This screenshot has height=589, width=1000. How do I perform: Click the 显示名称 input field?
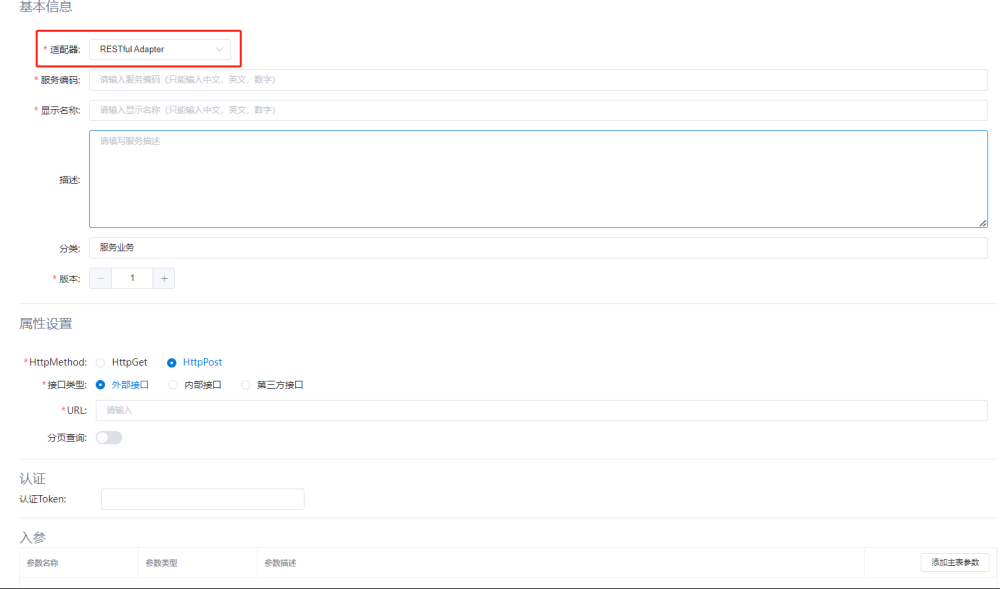[538, 110]
